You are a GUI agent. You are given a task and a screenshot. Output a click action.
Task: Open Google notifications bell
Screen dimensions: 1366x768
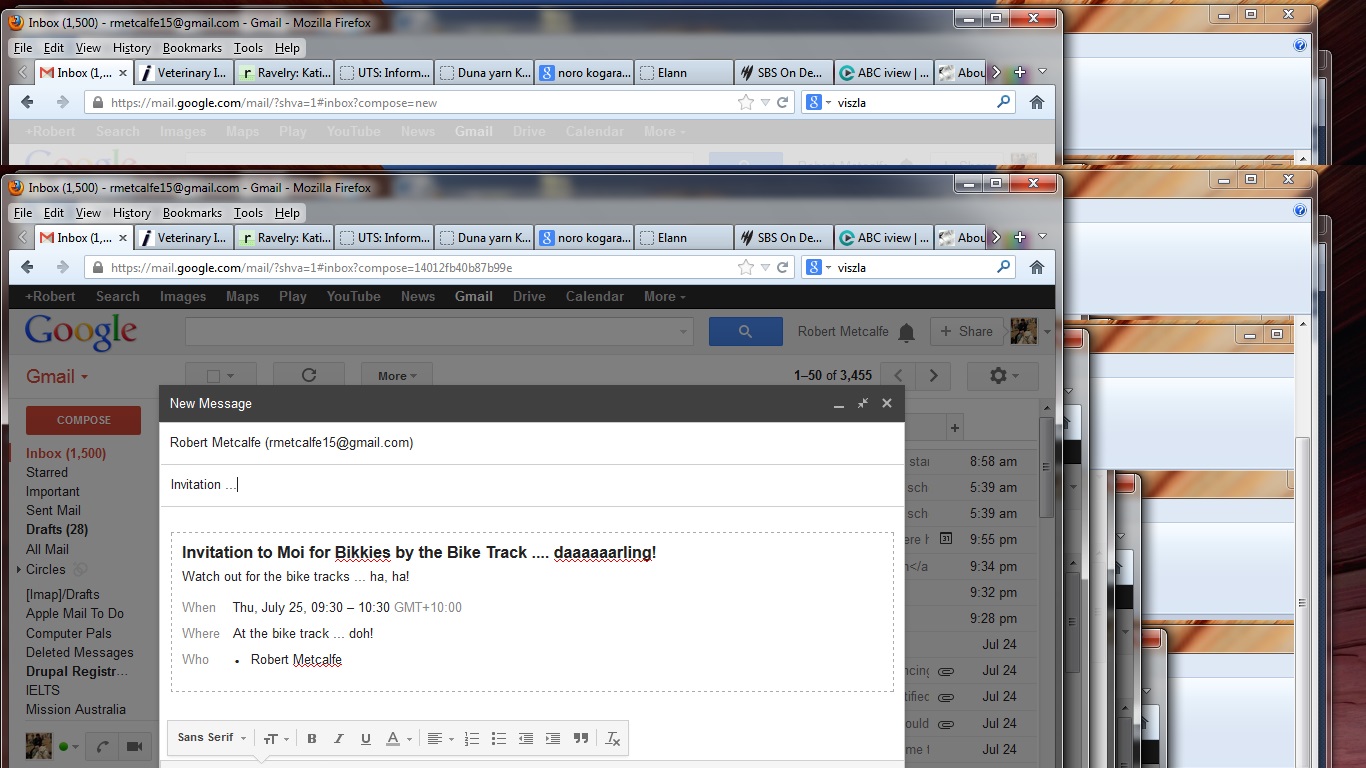click(906, 332)
